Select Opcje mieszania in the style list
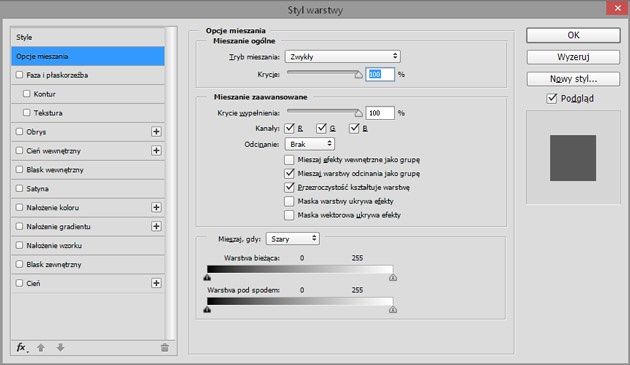The image size is (630, 365). [88, 56]
